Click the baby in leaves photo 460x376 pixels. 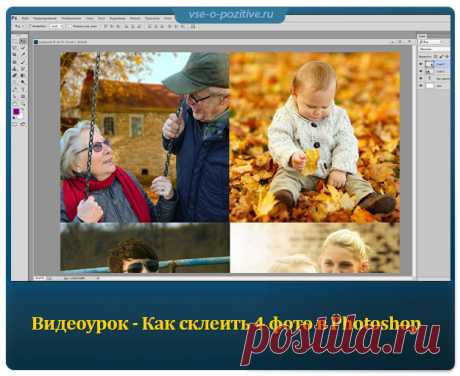point(315,137)
